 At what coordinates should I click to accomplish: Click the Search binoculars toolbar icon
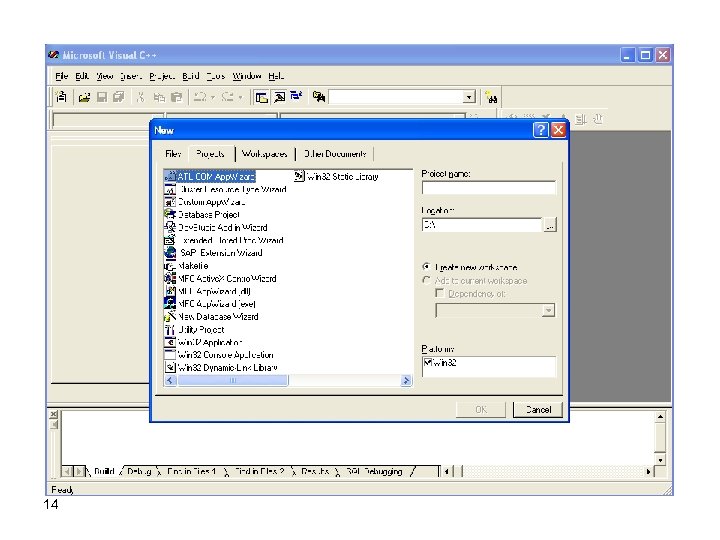491,97
